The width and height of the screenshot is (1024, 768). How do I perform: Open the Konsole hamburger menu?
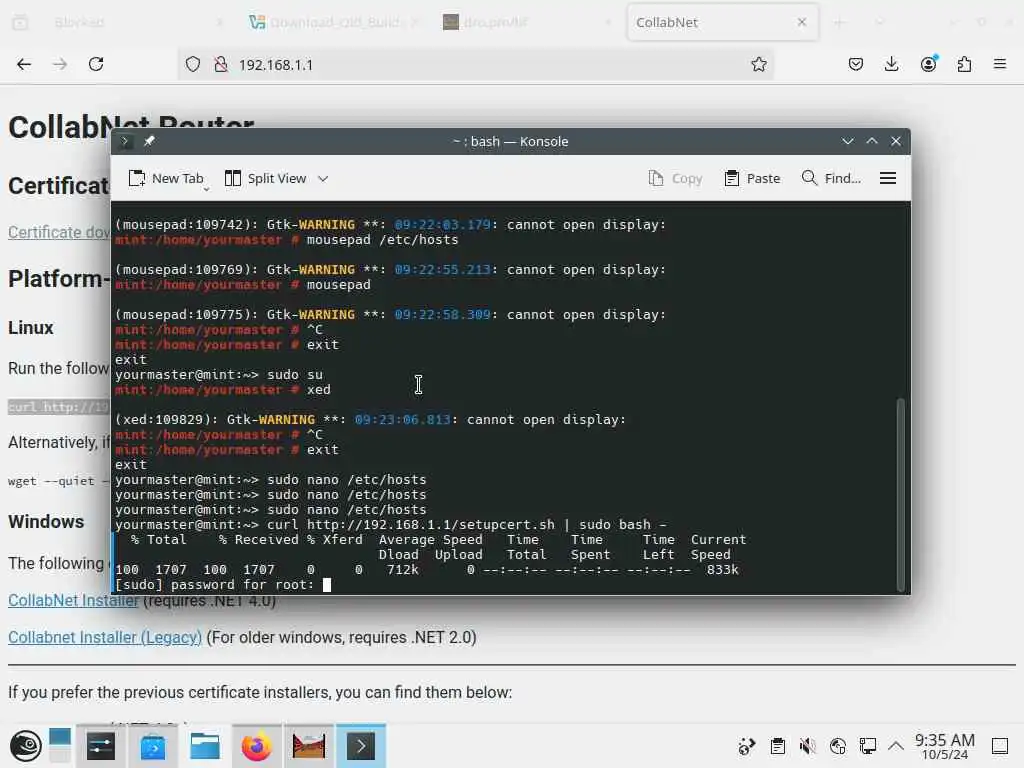[x=888, y=178]
